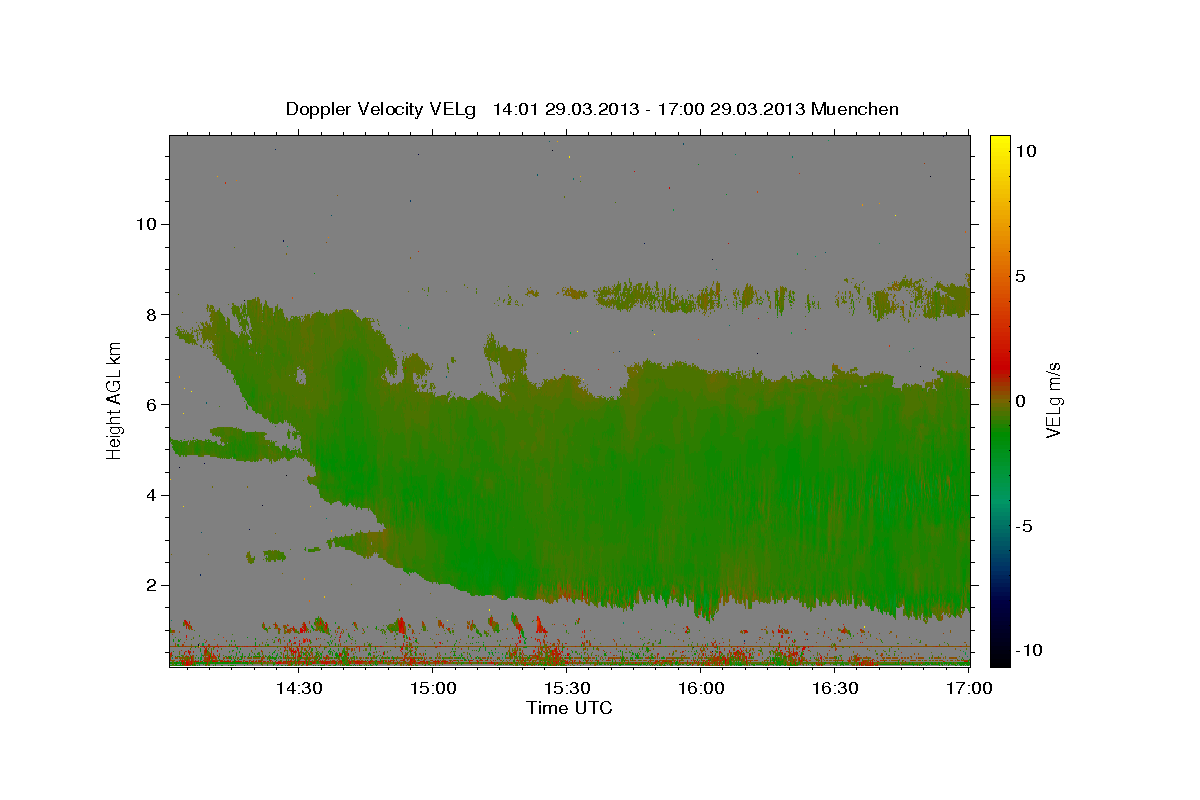
Task: Click the 16:00 time tick label
Action: [x=701, y=689]
